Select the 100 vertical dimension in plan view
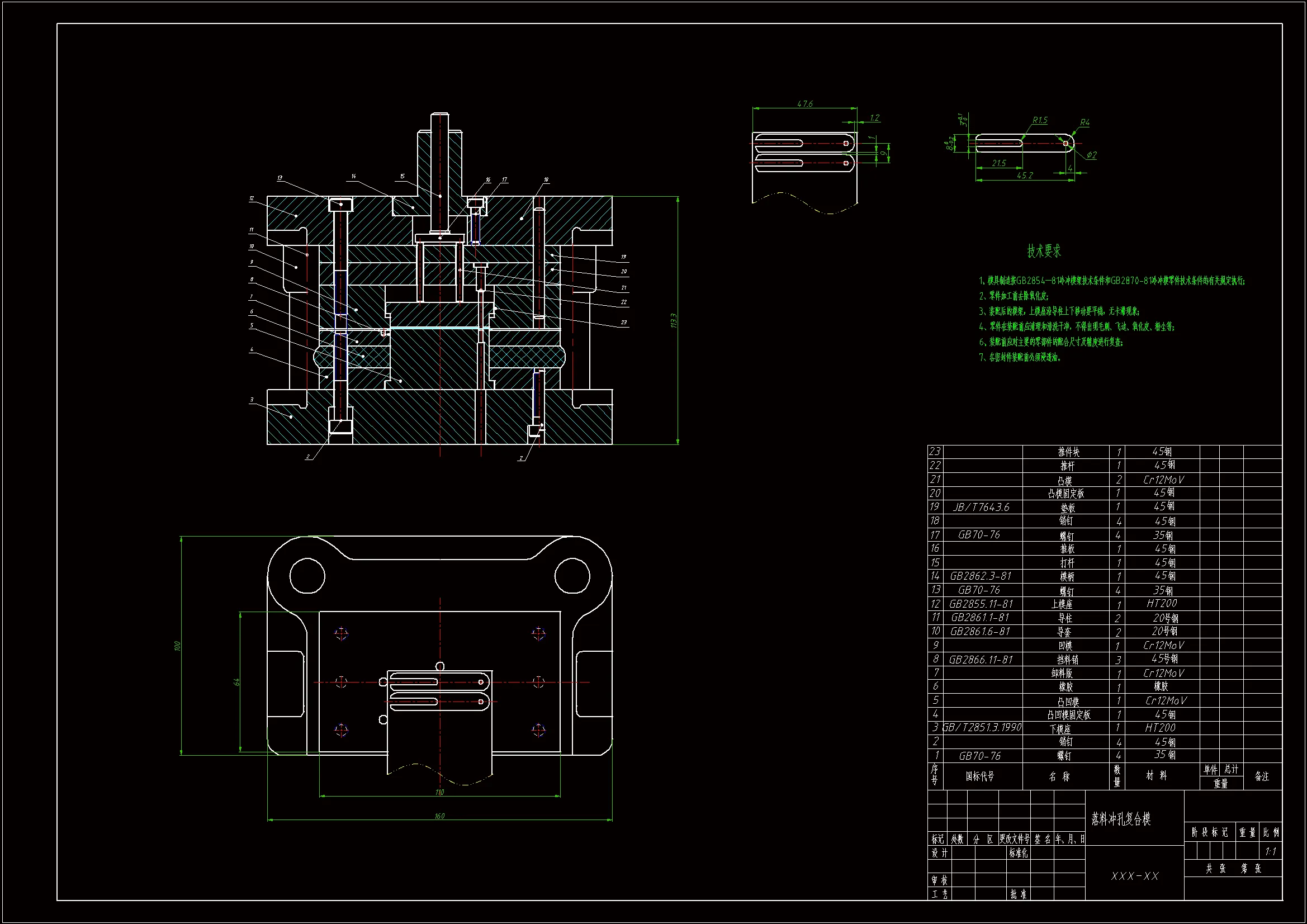This screenshot has width=1307, height=924. pyautogui.click(x=177, y=646)
